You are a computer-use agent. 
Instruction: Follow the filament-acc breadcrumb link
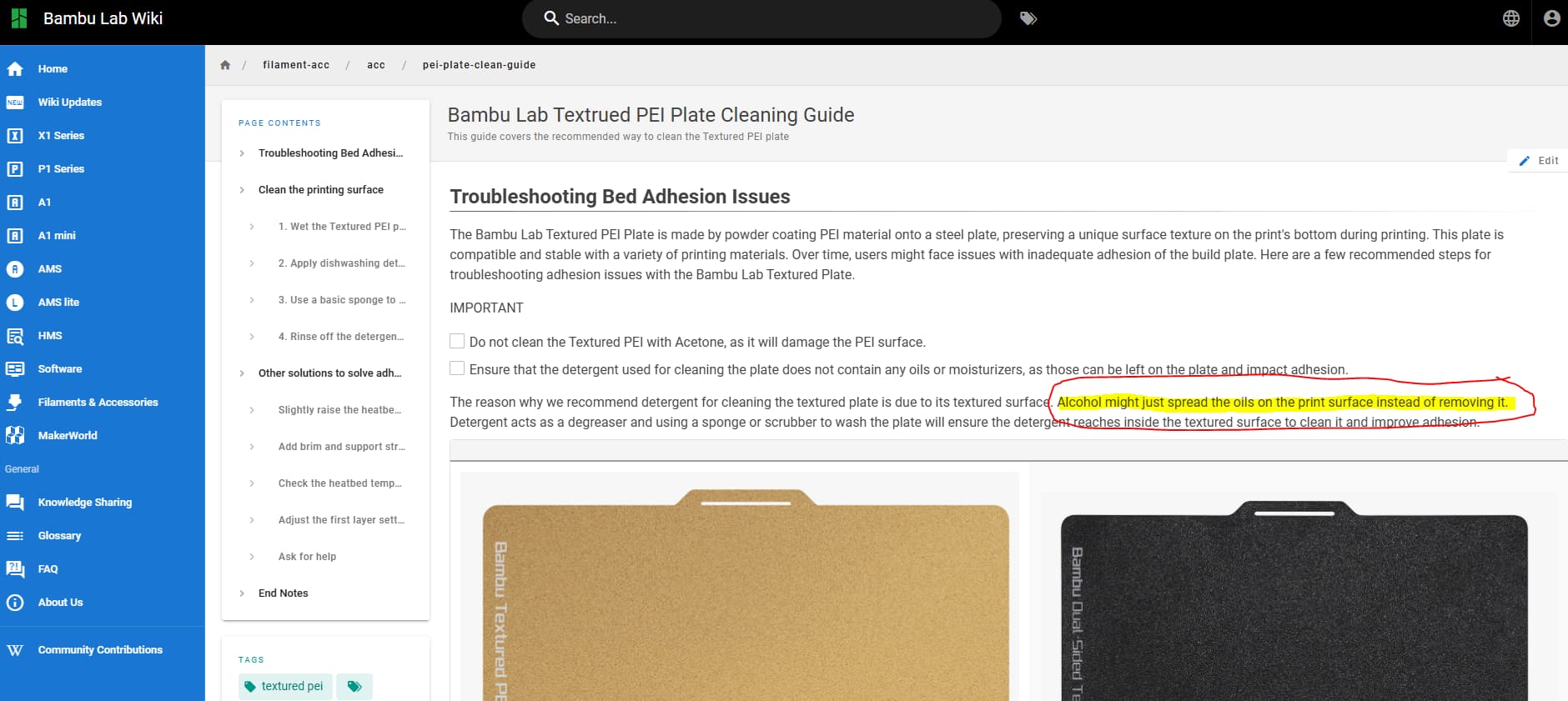pos(296,65)
